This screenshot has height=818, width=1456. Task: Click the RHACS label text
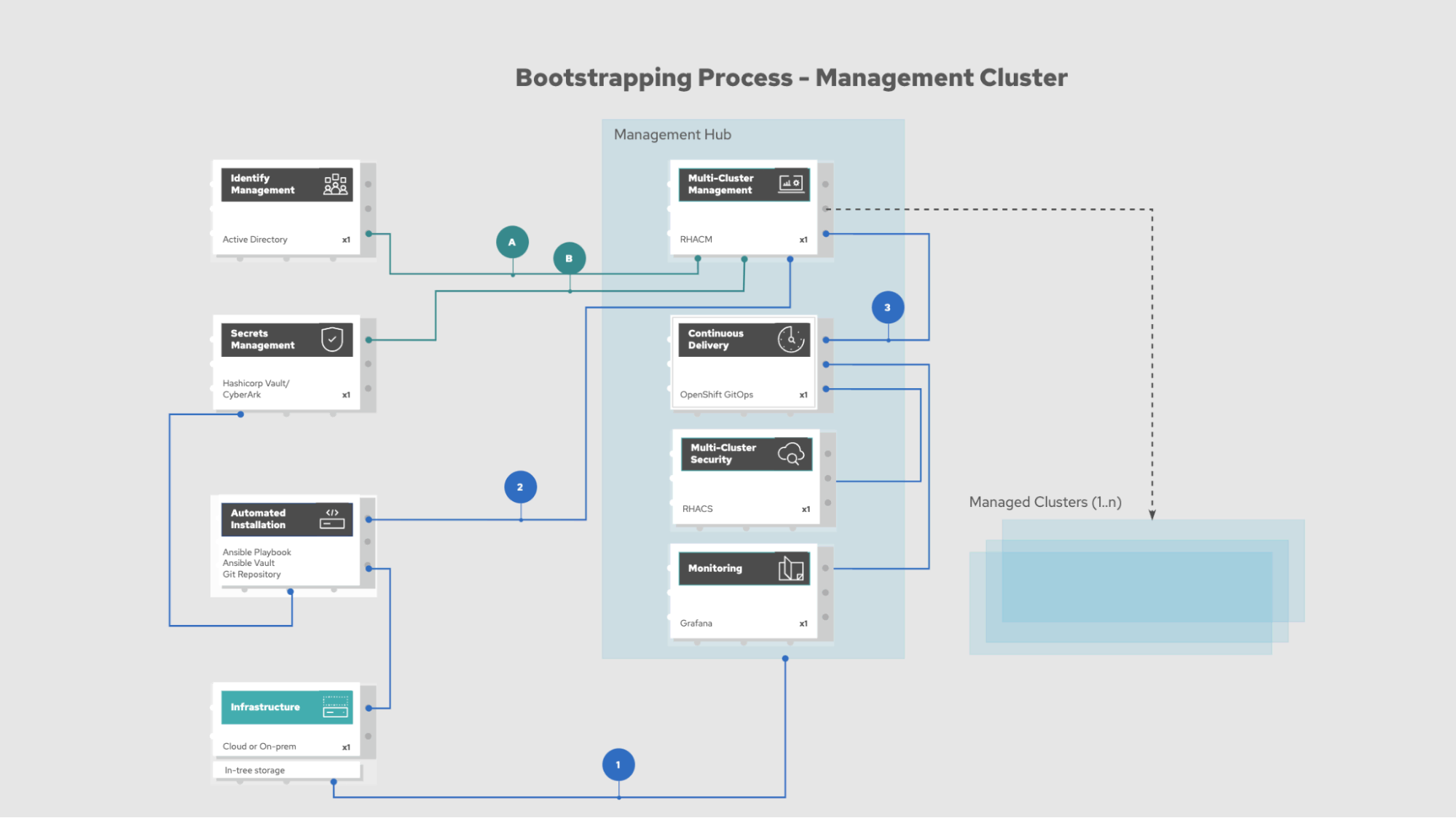click(x=697, y=509)
